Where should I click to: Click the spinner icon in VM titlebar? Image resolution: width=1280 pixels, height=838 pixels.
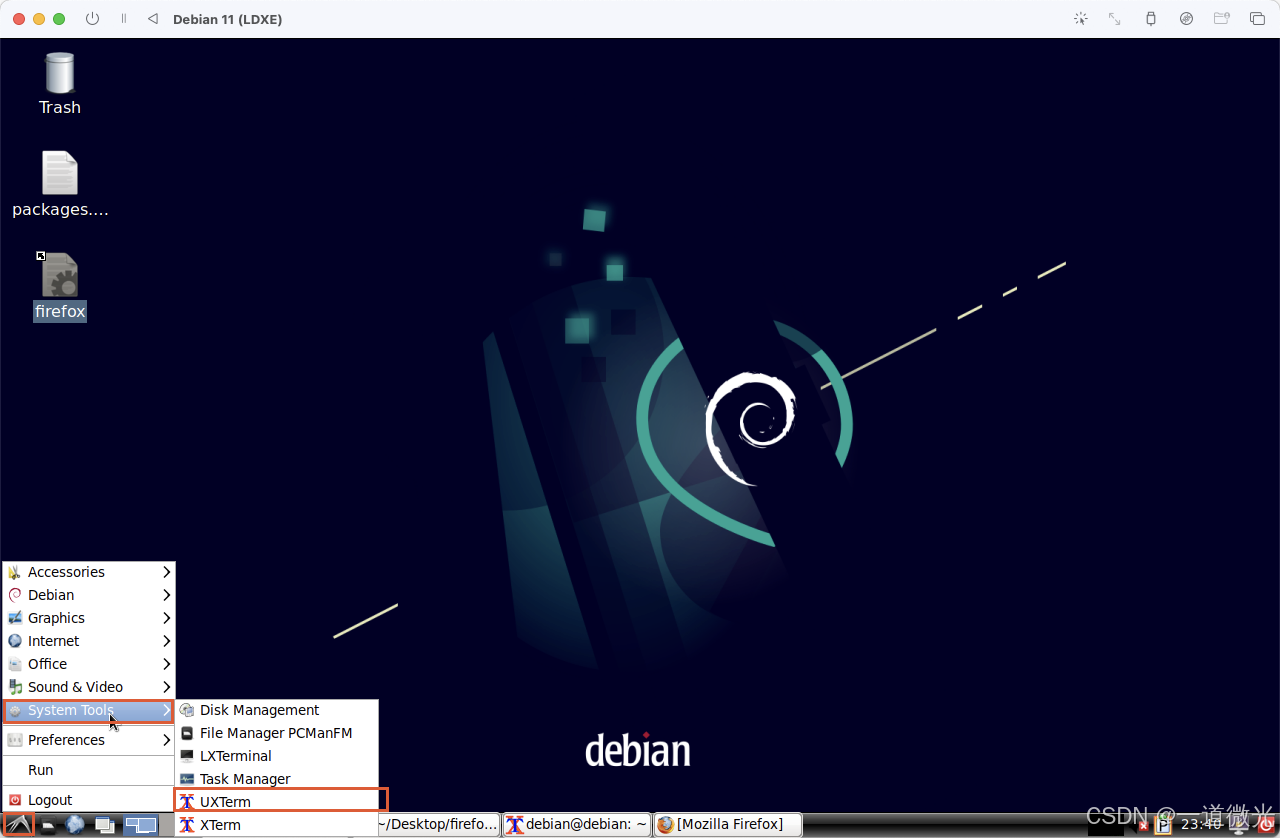[x=1080, y=19]
